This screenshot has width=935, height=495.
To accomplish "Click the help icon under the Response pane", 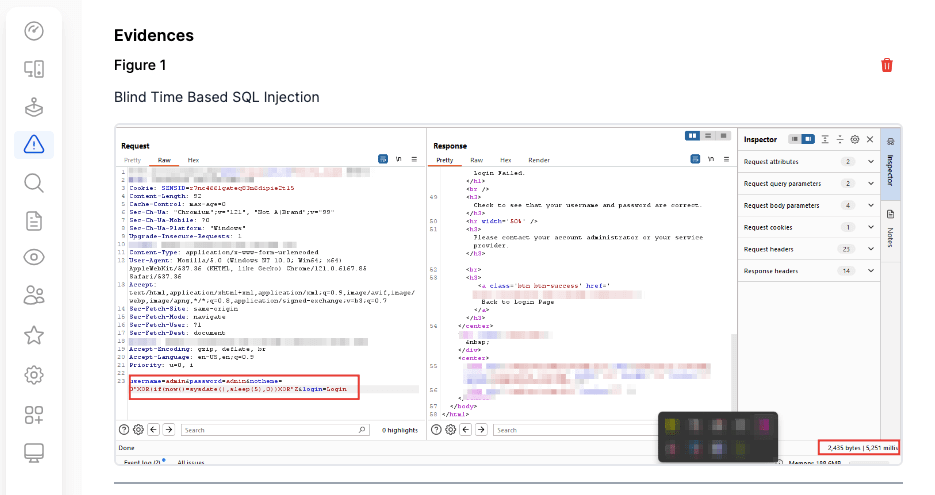I will (x=436, y=429).
